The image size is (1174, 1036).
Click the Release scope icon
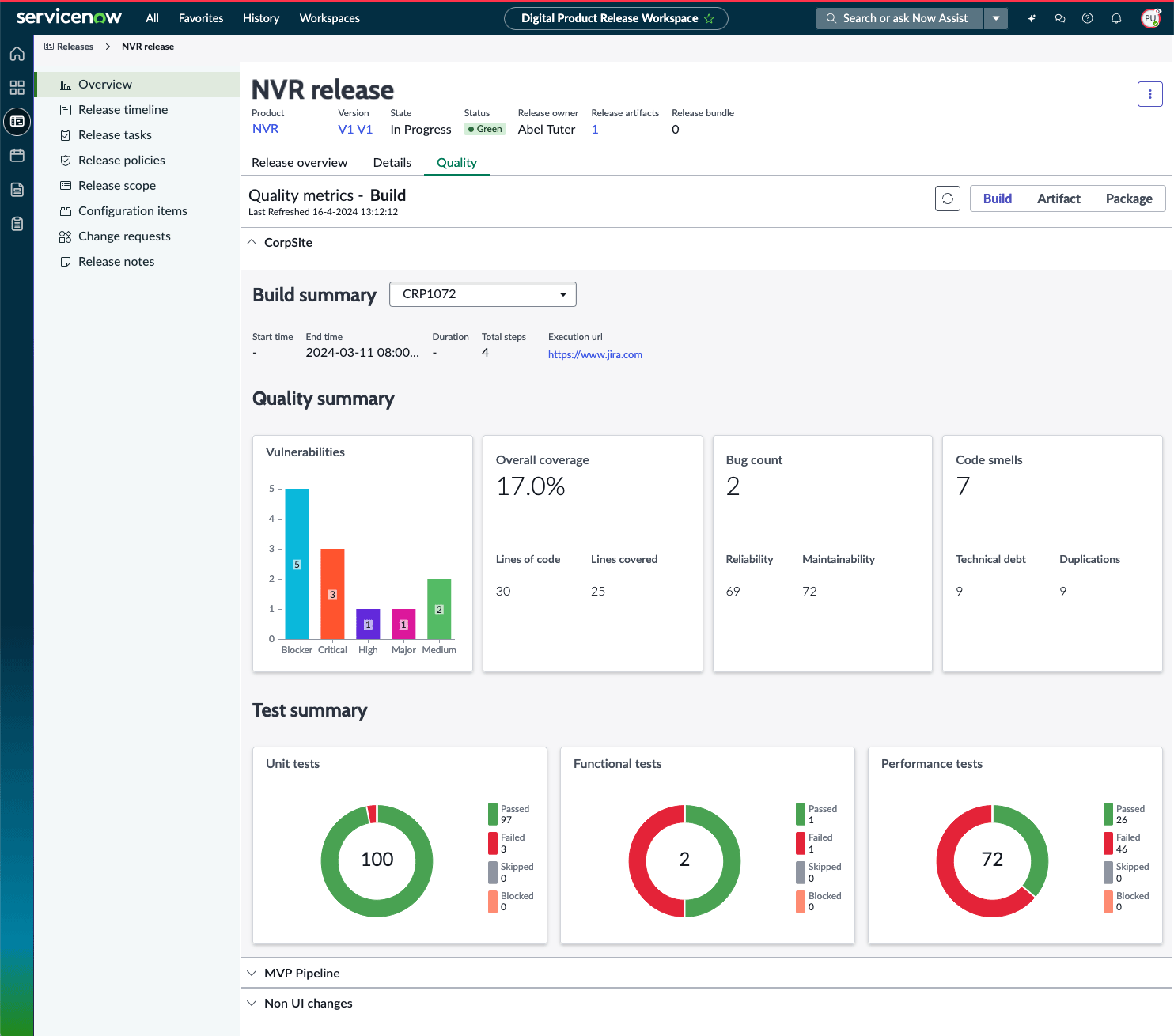[66, 186]
